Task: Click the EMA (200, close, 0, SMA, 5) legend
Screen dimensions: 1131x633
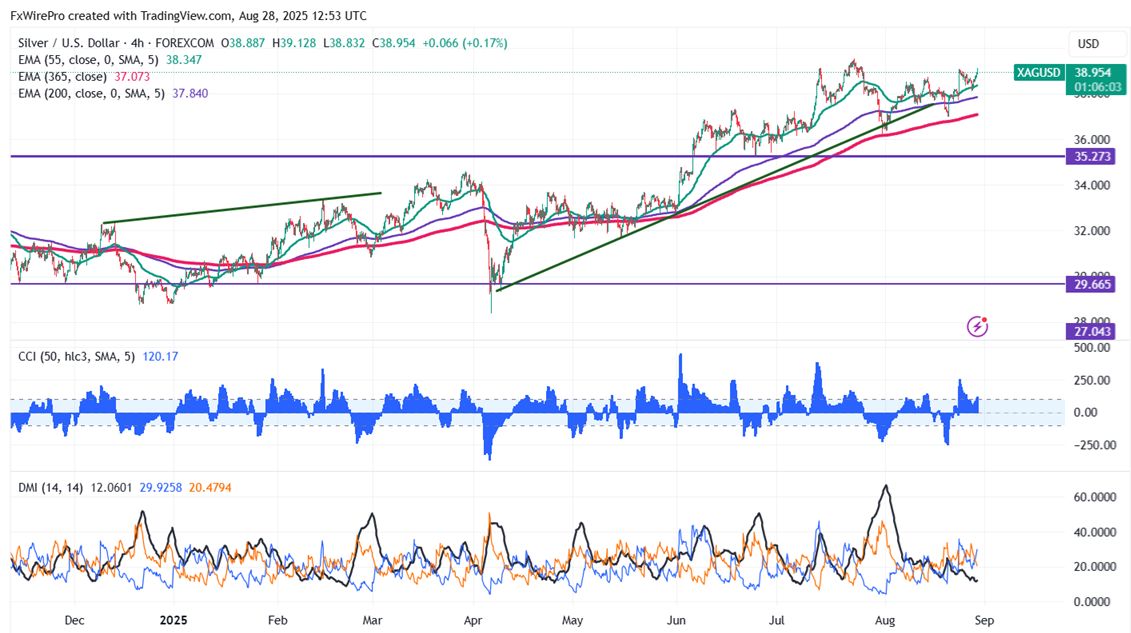Action: click(x=92, y=93)
